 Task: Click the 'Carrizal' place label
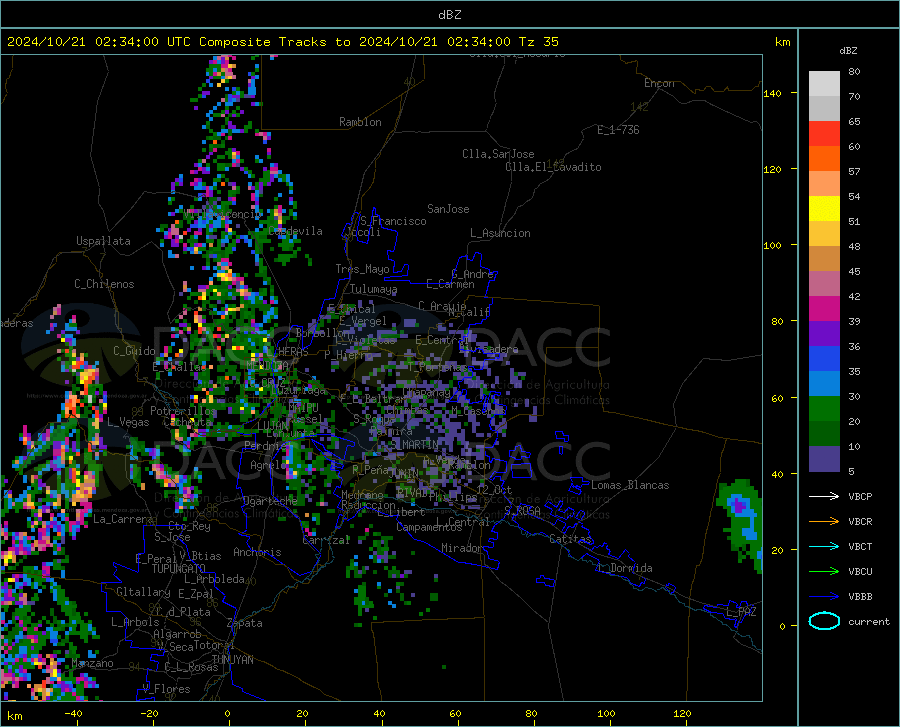(x=326, y=540)
